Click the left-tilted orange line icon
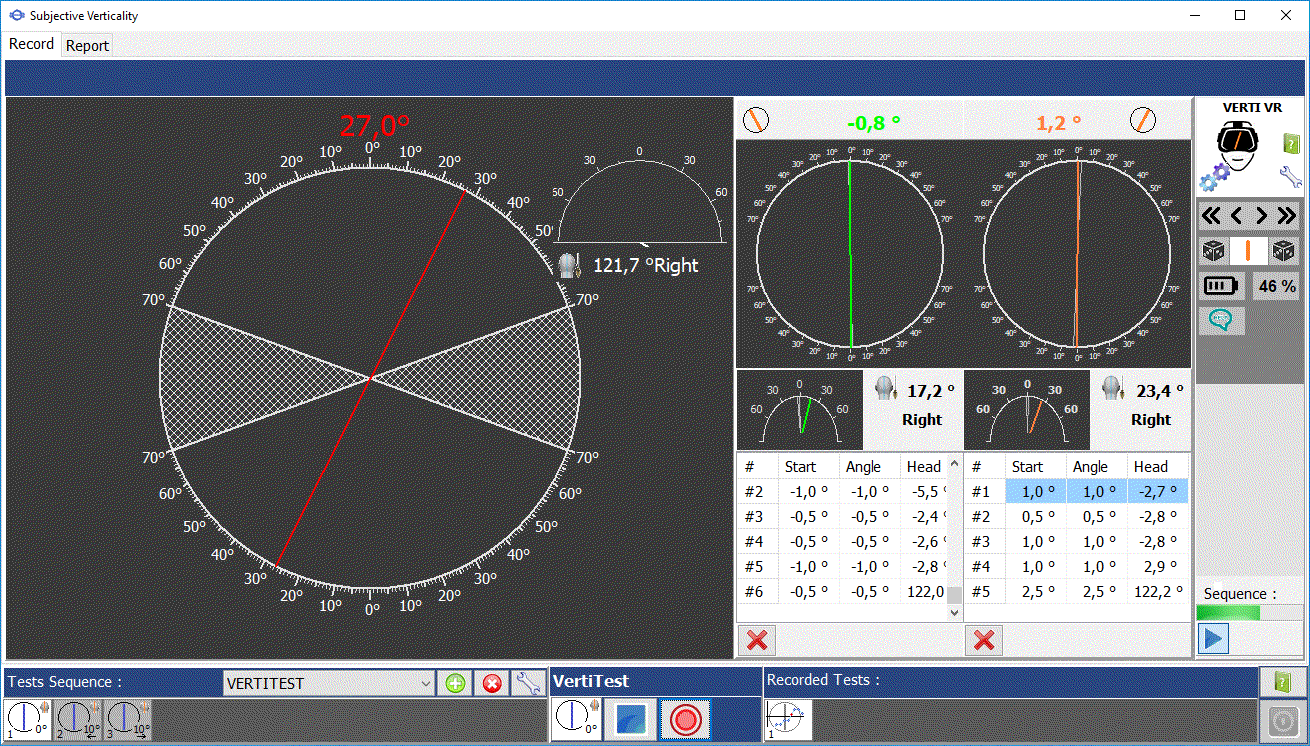 756,121
